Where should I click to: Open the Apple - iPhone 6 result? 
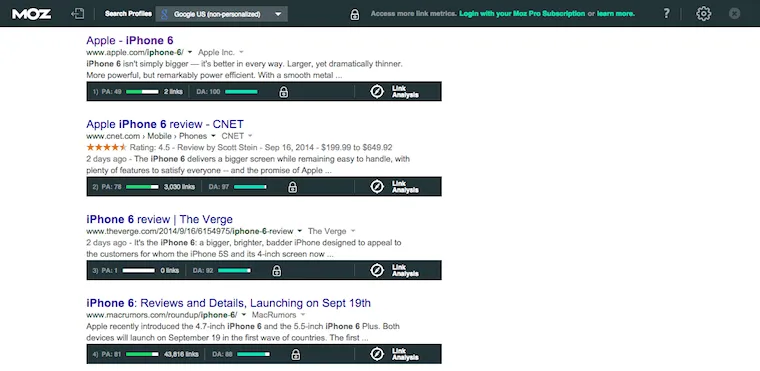tap(129, 40)
